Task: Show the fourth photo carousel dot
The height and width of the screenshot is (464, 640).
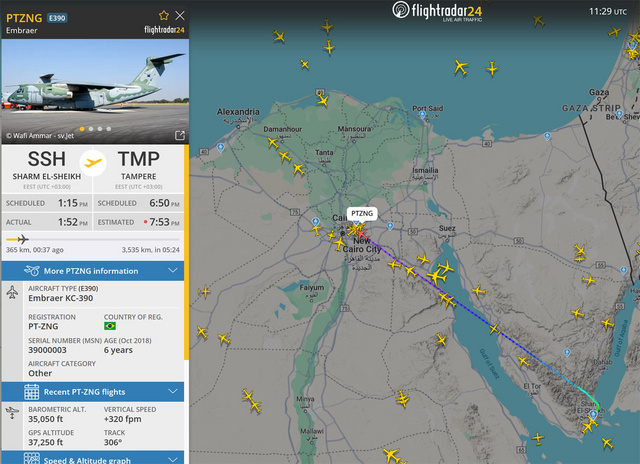Action: click(x=109, y=129)
